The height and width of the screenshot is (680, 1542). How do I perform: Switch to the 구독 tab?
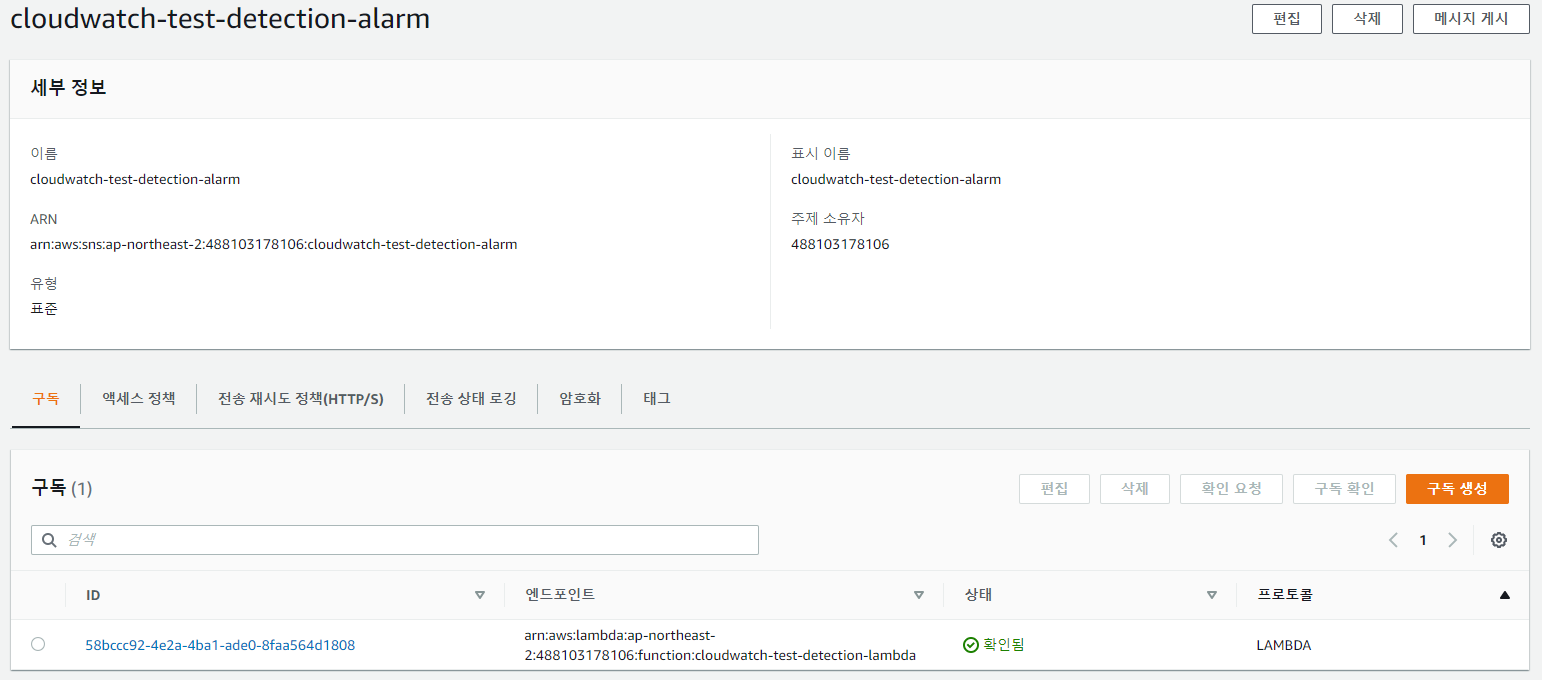click(x=45, y=398)
